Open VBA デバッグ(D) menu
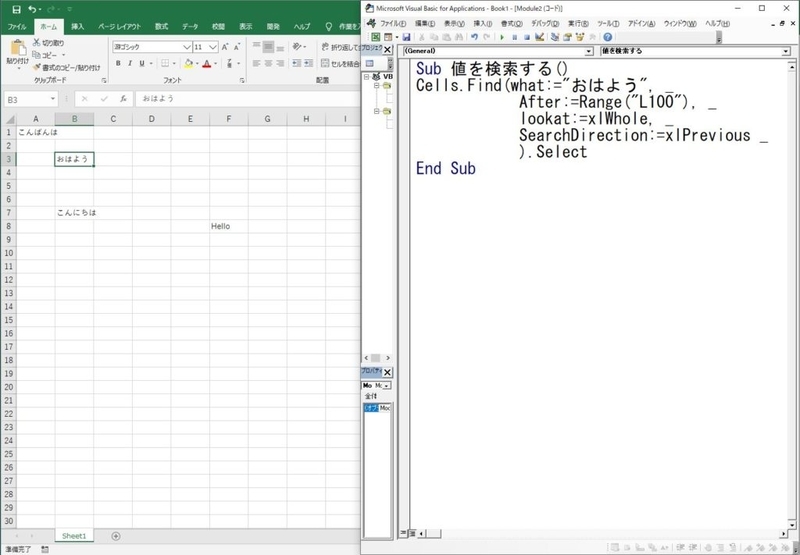The width and height of the screenshot is (800, 555). [x=545, y=23]
